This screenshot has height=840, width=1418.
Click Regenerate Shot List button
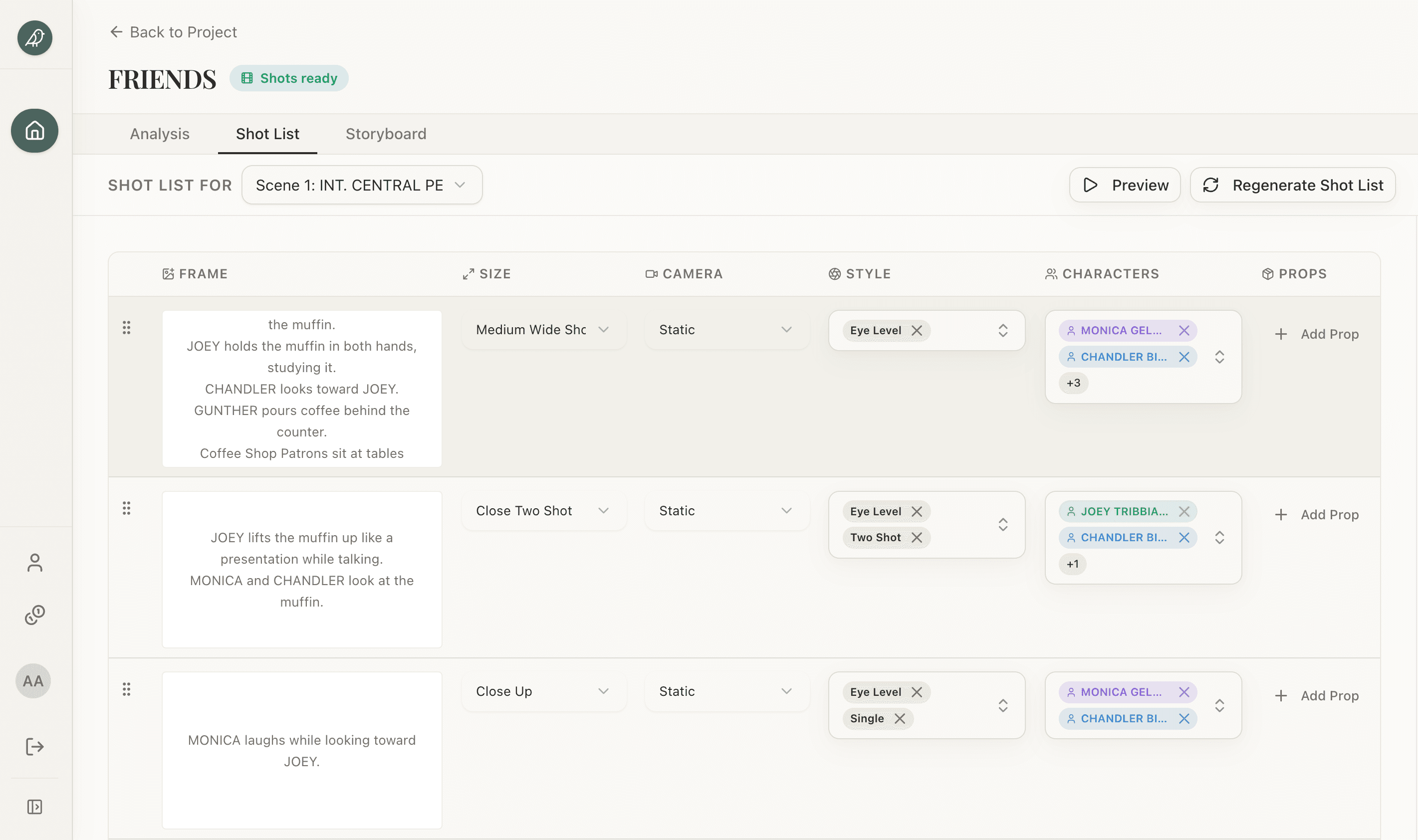(1293, 185)
